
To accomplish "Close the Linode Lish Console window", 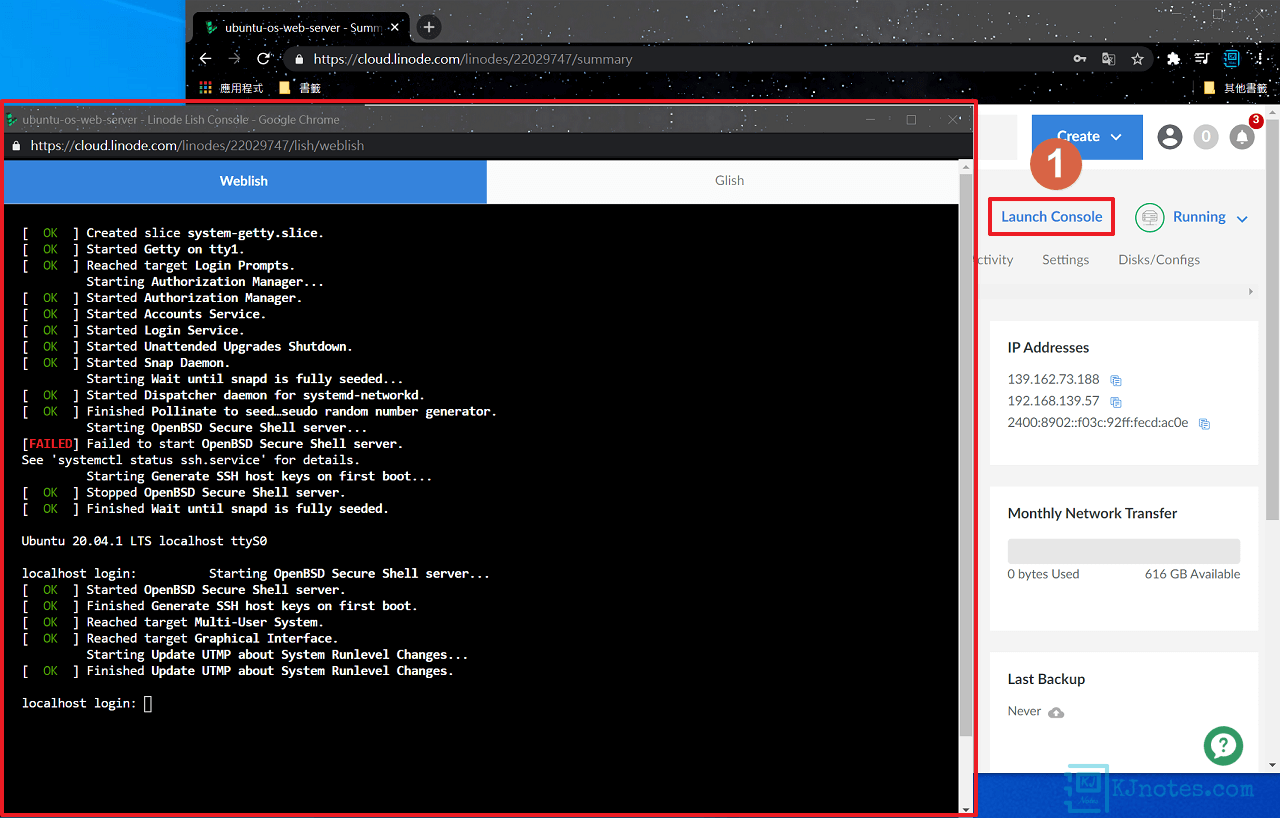I will point(953,119).
